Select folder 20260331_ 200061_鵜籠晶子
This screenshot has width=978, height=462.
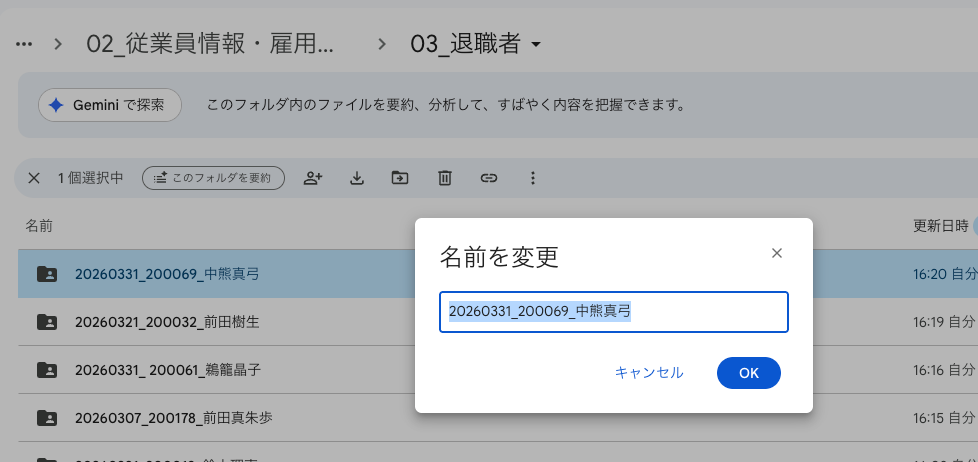coord(498,370)
